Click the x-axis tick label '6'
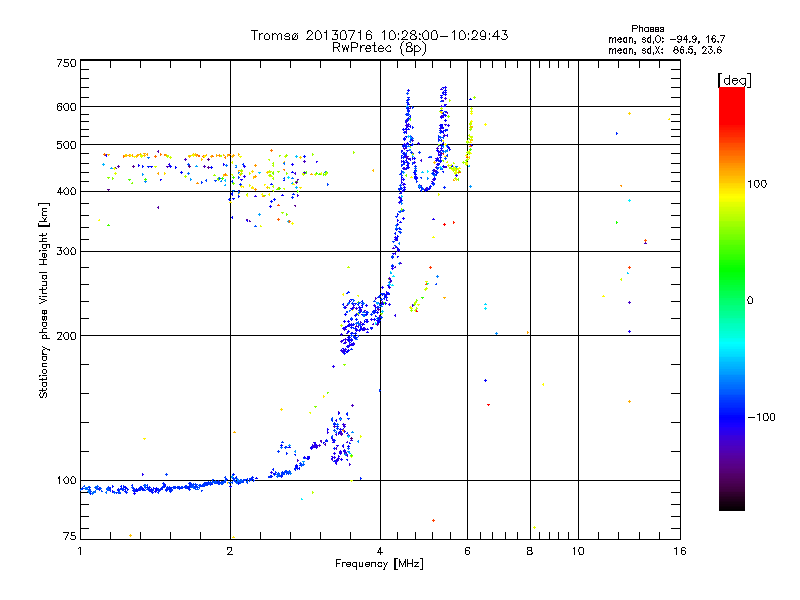Viewport: 800px width, 600px height. point(467,551)
